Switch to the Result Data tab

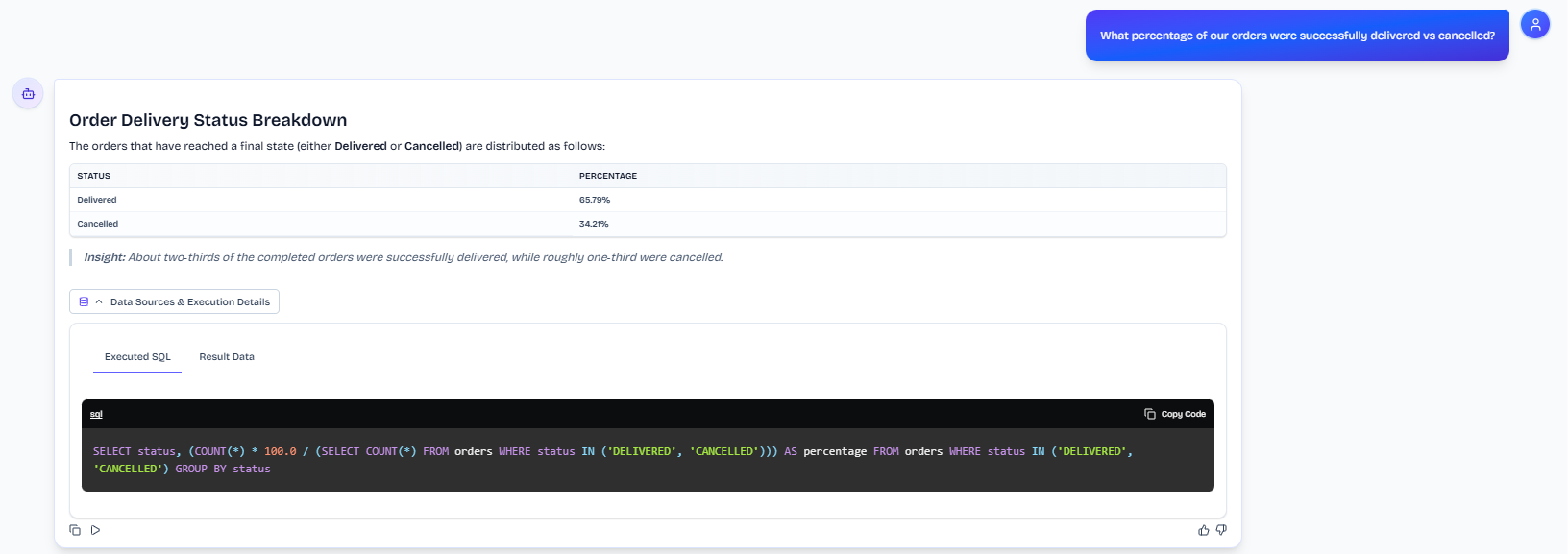point(227,356)
